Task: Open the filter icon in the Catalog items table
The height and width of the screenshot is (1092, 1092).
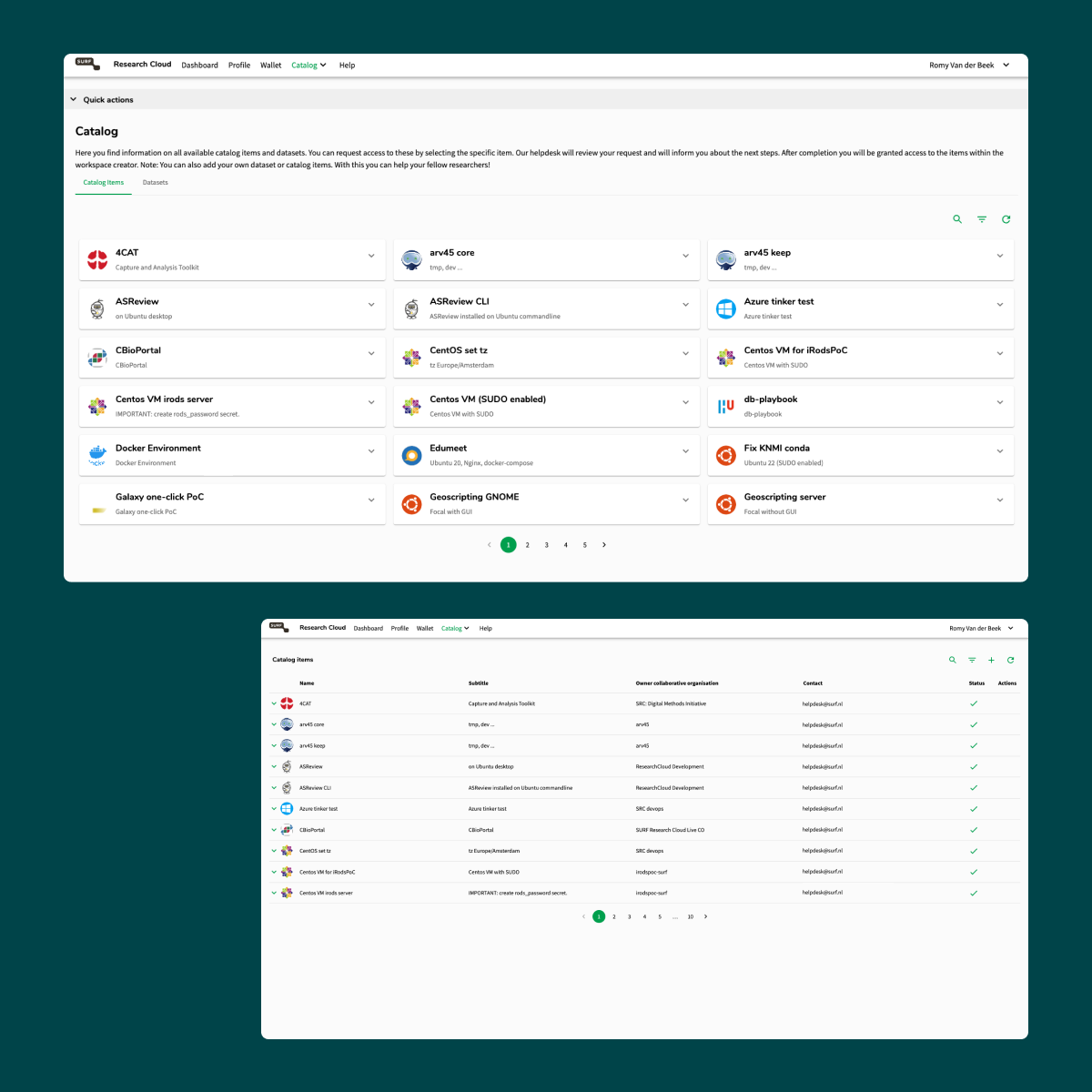Action: tap(972, 660)
